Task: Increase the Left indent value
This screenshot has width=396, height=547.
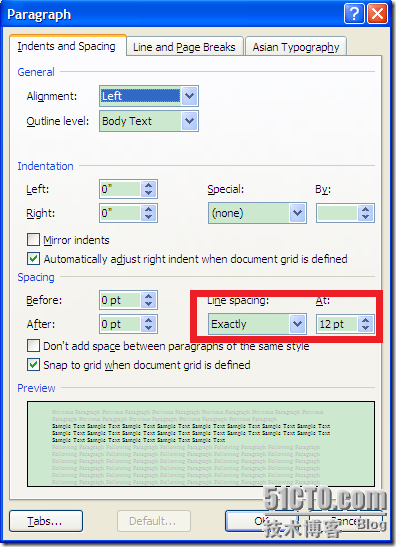Action: [x=149, y=185]
